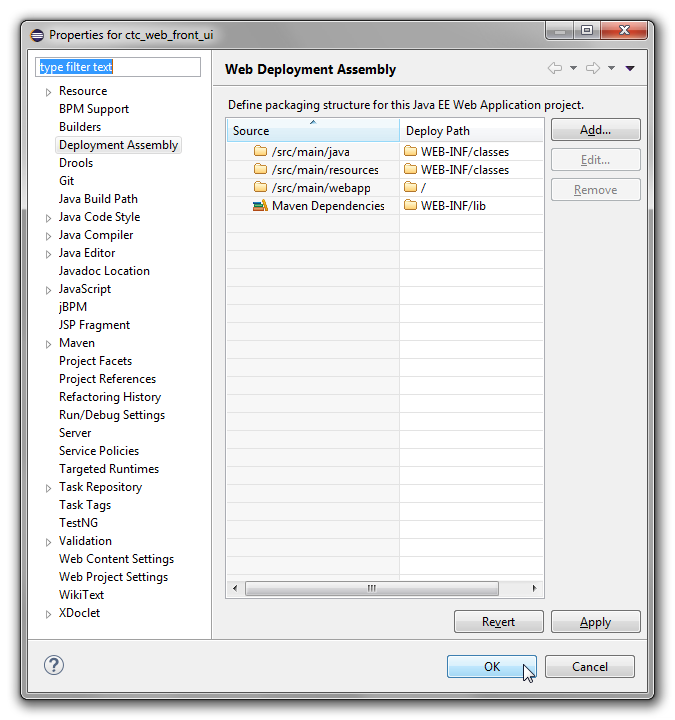The height and width of the screenshot is (720, 675).
Task: Select Java Build Path in the tree
Action: [98, 199]
